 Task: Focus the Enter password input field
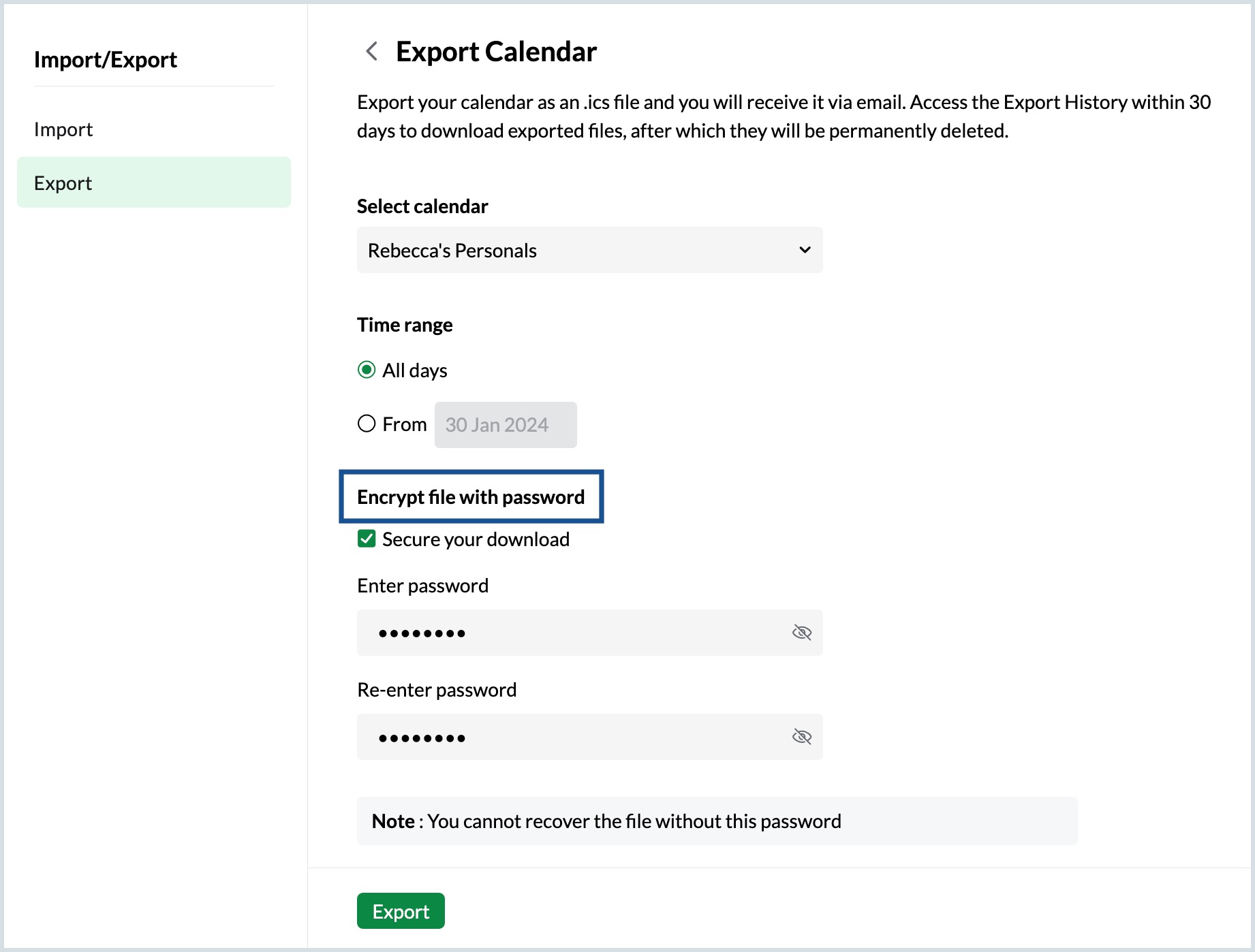coord(572,633)
